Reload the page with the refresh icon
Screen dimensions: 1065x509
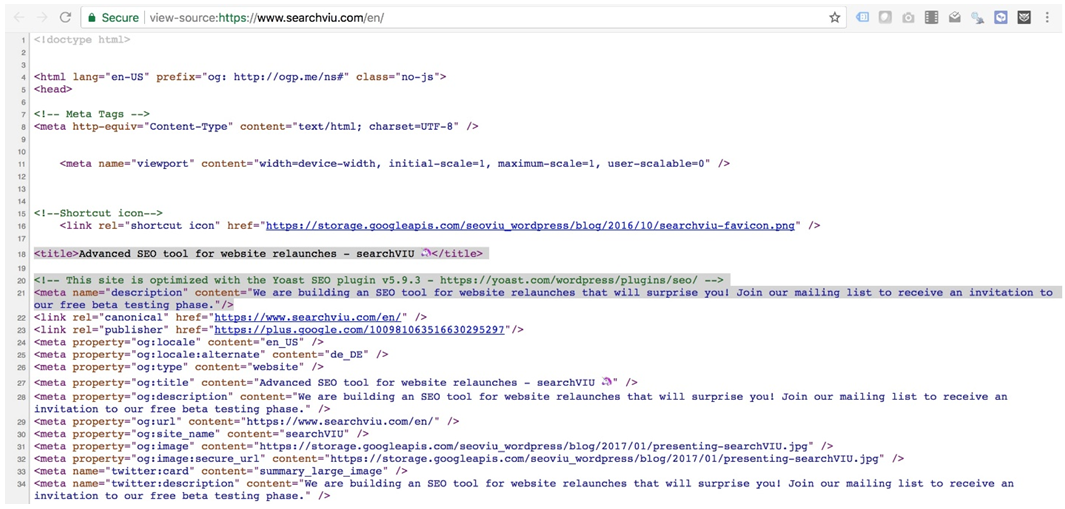click(65, 18)
